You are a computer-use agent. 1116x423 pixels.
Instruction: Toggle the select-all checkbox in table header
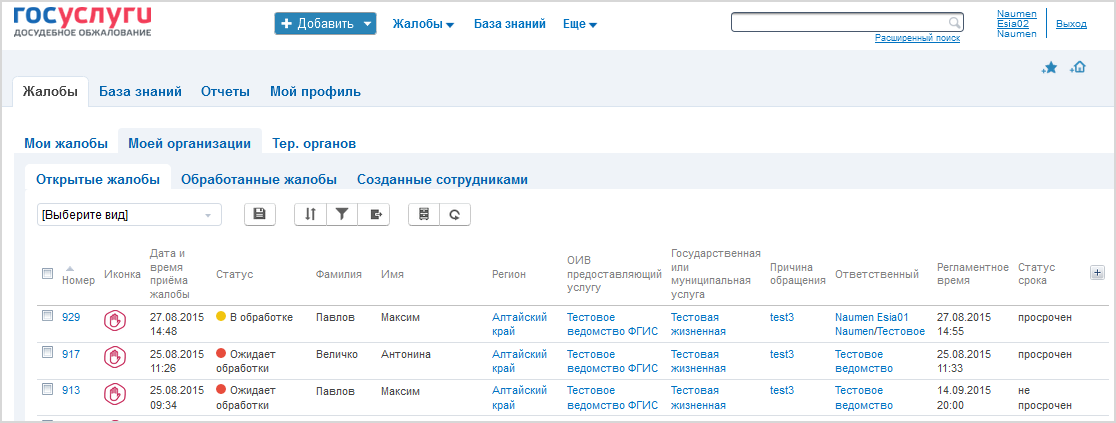(48, 273)
